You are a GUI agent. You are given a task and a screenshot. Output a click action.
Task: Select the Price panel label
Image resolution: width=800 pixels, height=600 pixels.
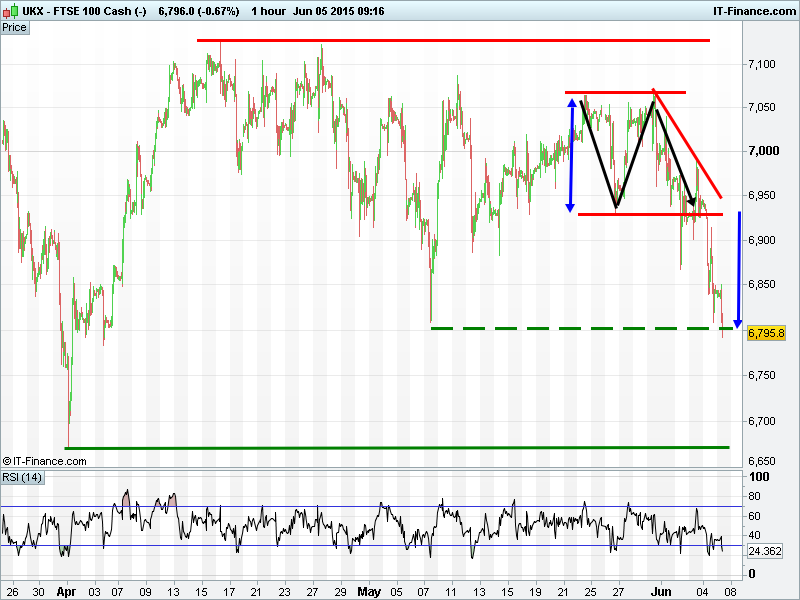[x=15, y=28]
